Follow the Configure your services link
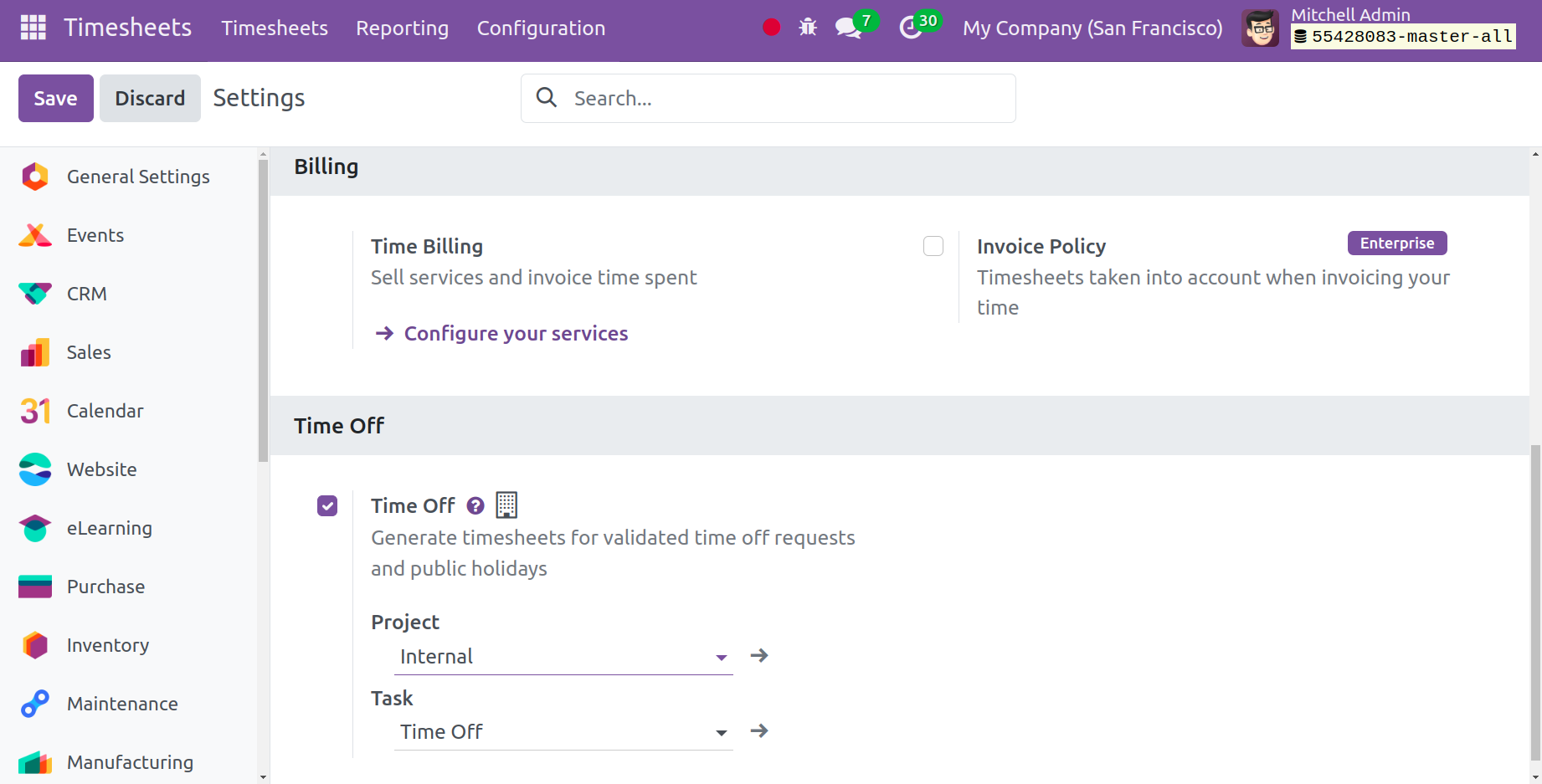This screenshot has height=784, width=1542. click(502, 333)
